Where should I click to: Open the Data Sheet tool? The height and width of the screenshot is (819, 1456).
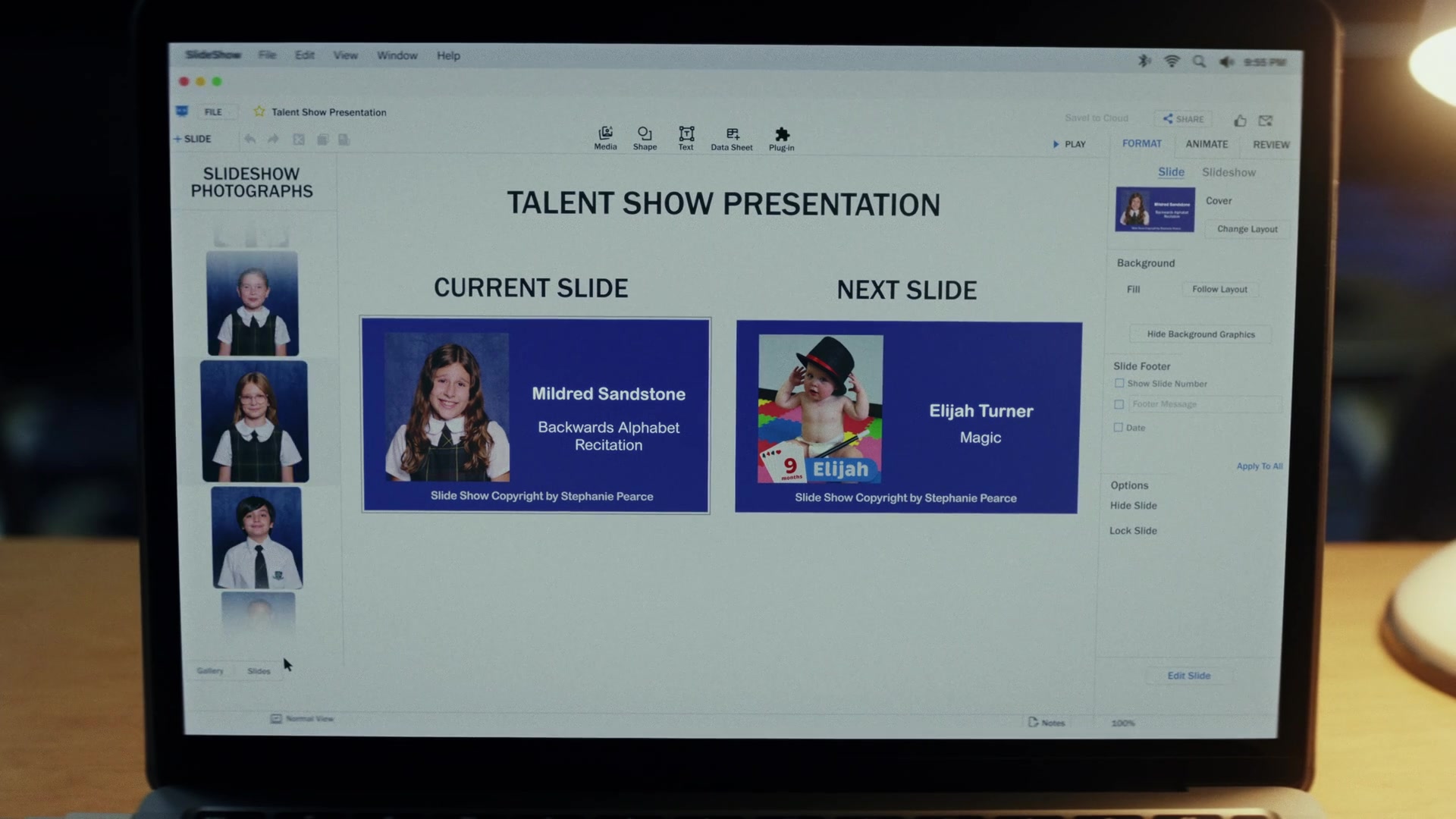tap(732, 139)
